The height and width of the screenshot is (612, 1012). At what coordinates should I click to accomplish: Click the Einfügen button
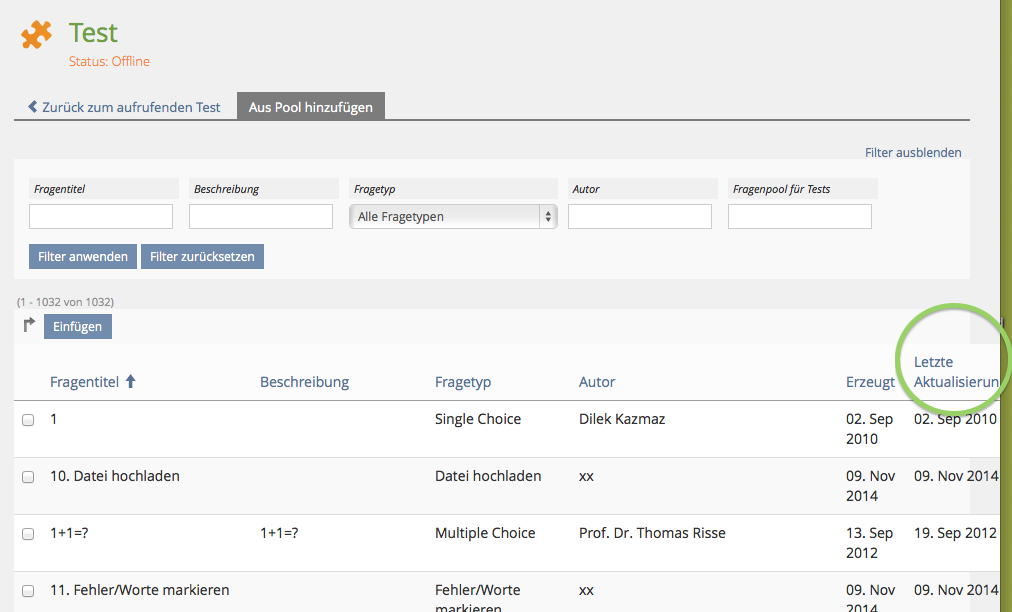tap(78, 326)
